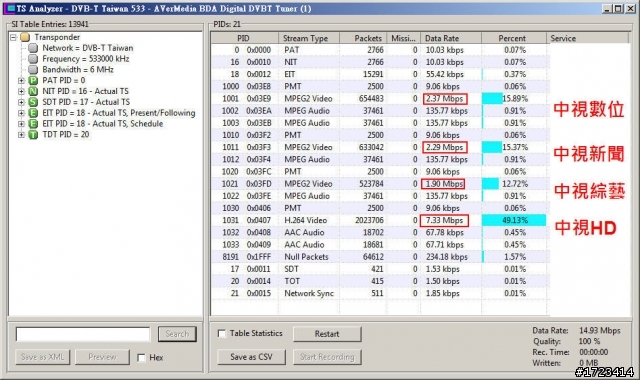Expand the SDT PID = 17 node
The width and height of the screenshot is (640, 380).
tap(21, 102)
